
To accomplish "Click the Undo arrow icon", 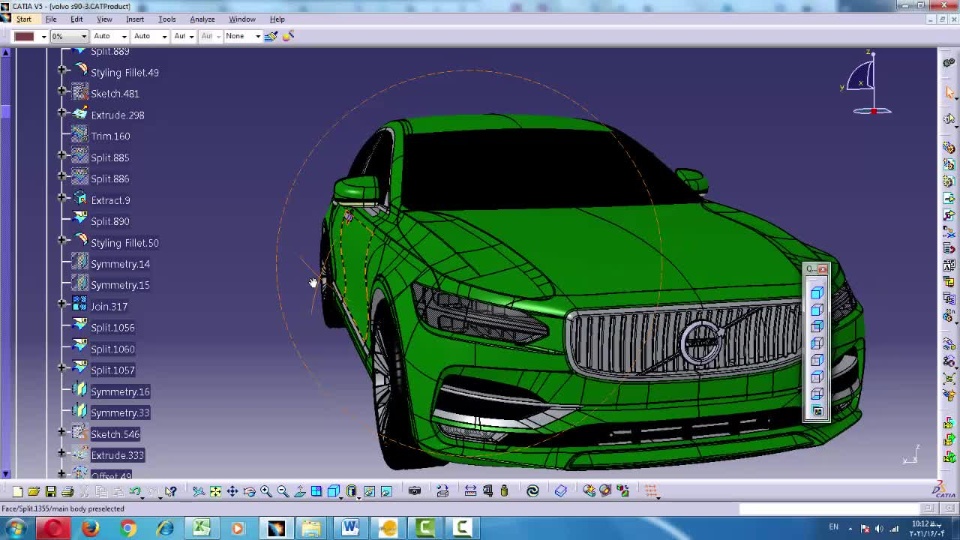I will [135, 491].
